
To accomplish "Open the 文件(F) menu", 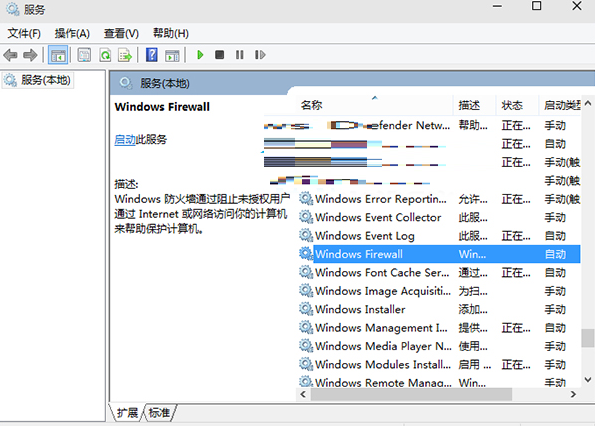I will pos(24,33).
